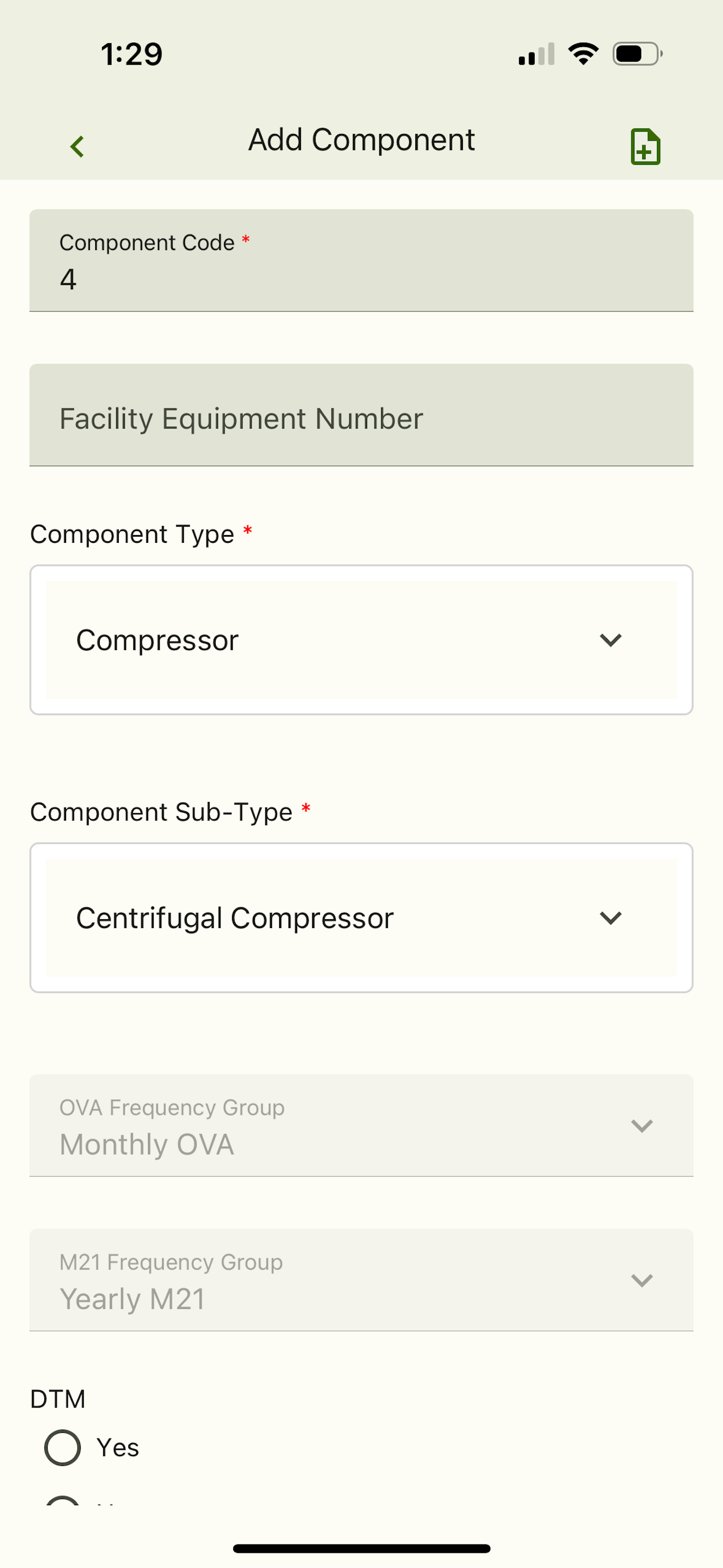The height and width of the screenshot is (1568, 723).
Task: Tap the chevron in Component Type box
Action: [610, 640]
